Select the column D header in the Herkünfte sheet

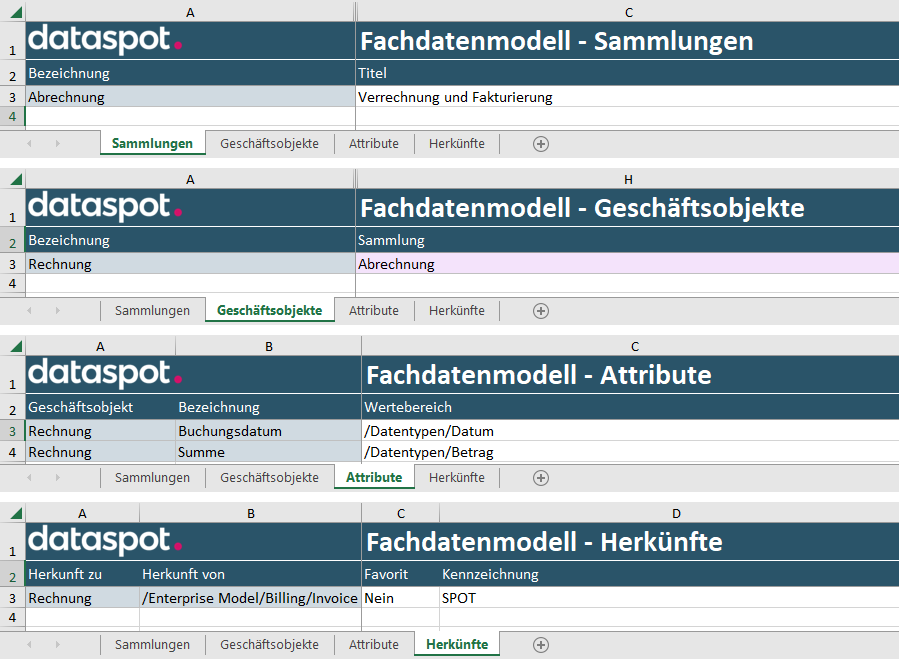(676, 513)
